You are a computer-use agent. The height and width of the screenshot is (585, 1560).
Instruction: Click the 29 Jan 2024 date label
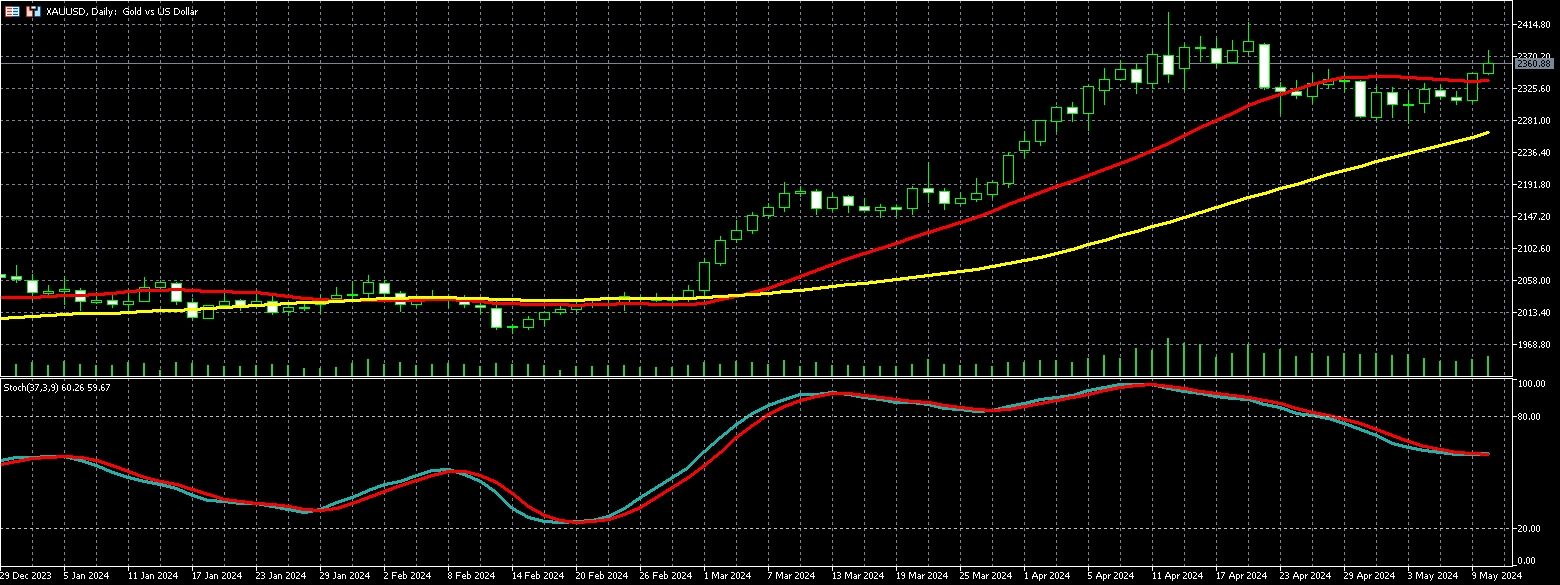[345, 576]
